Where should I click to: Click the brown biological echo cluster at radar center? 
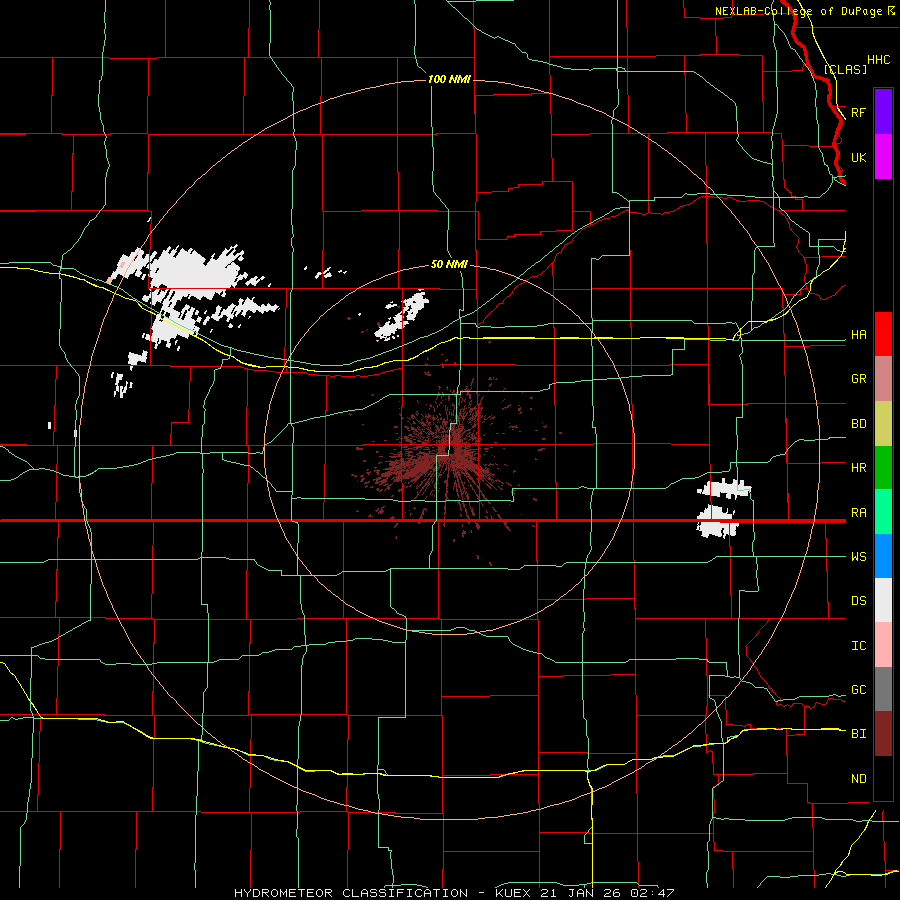[x=451, y=453]
